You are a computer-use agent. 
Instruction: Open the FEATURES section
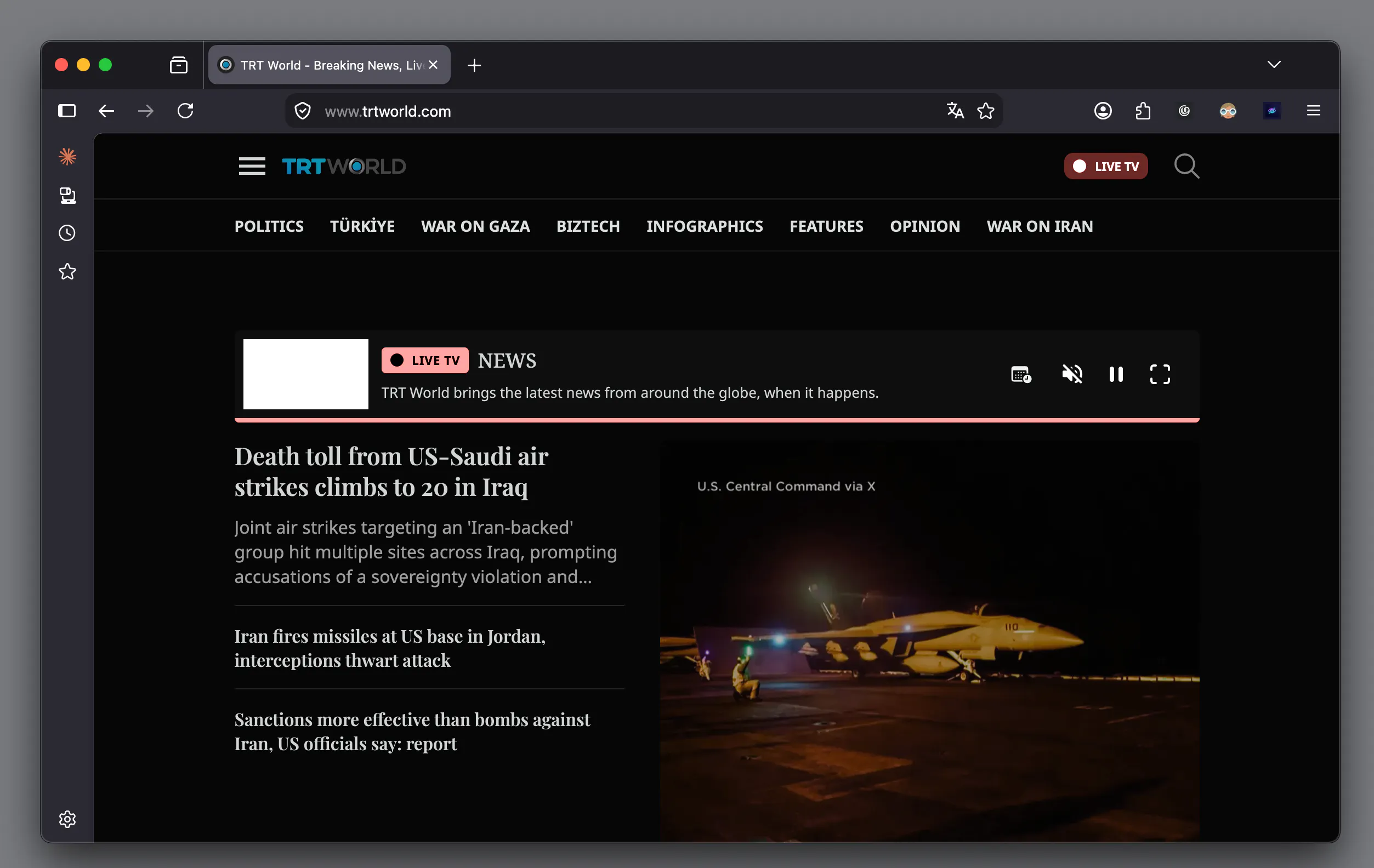[826, 226]
